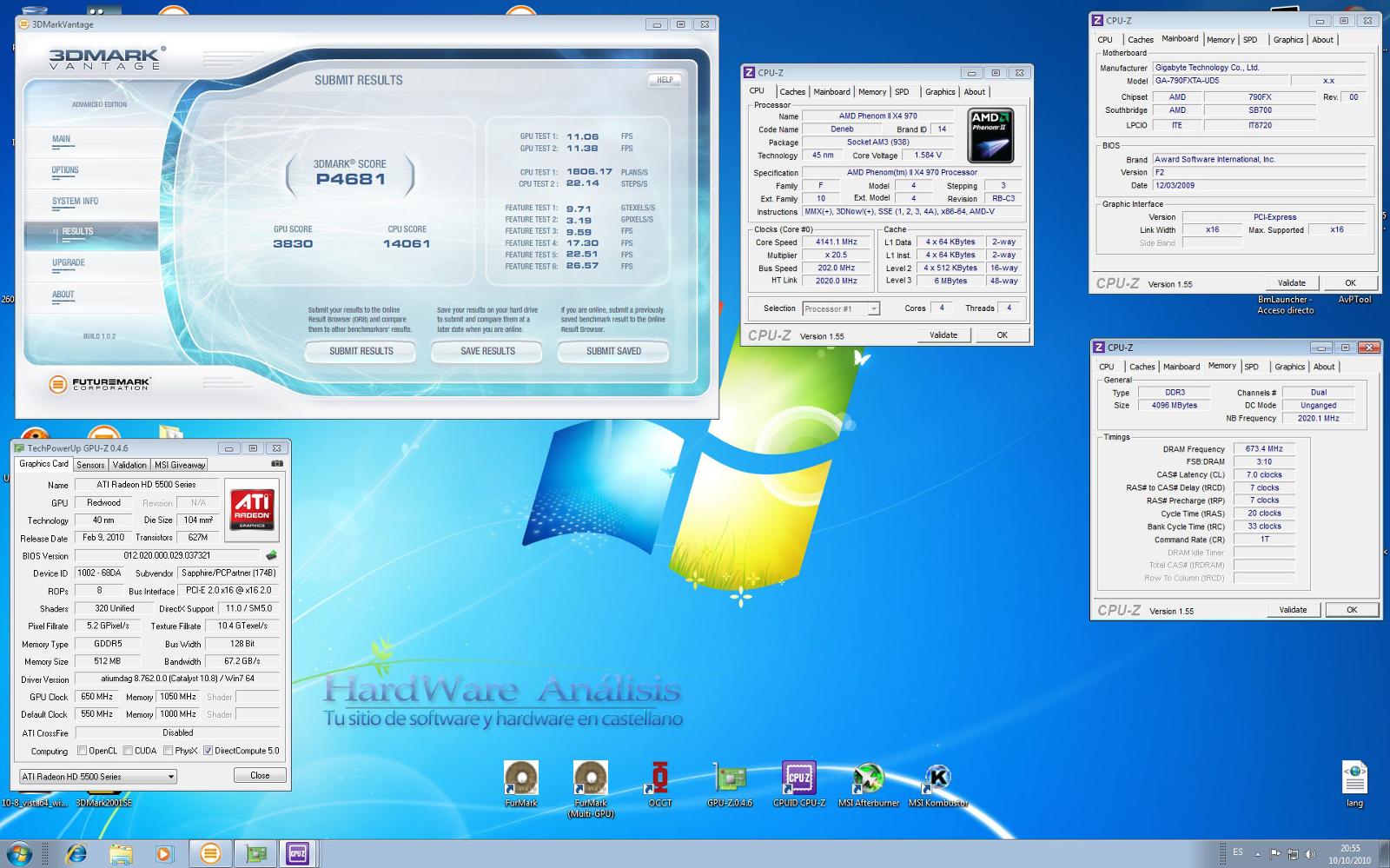Open About tab in CPU-Z processor window
1390x868 pixels.
975,91
